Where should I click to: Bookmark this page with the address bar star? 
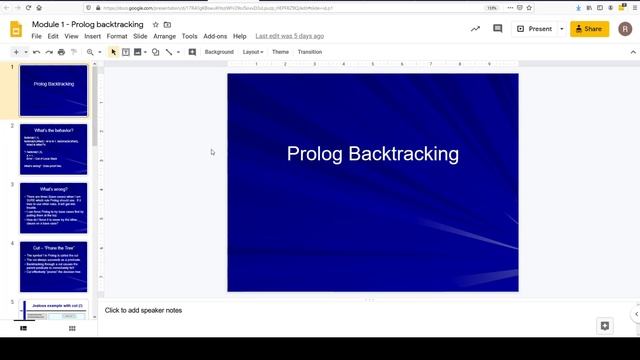529,8
